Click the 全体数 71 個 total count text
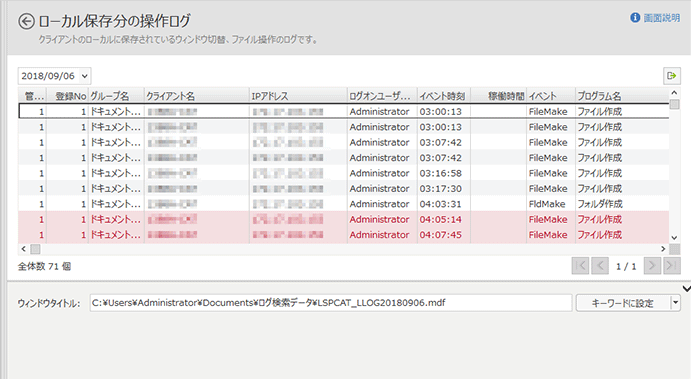 44,266
